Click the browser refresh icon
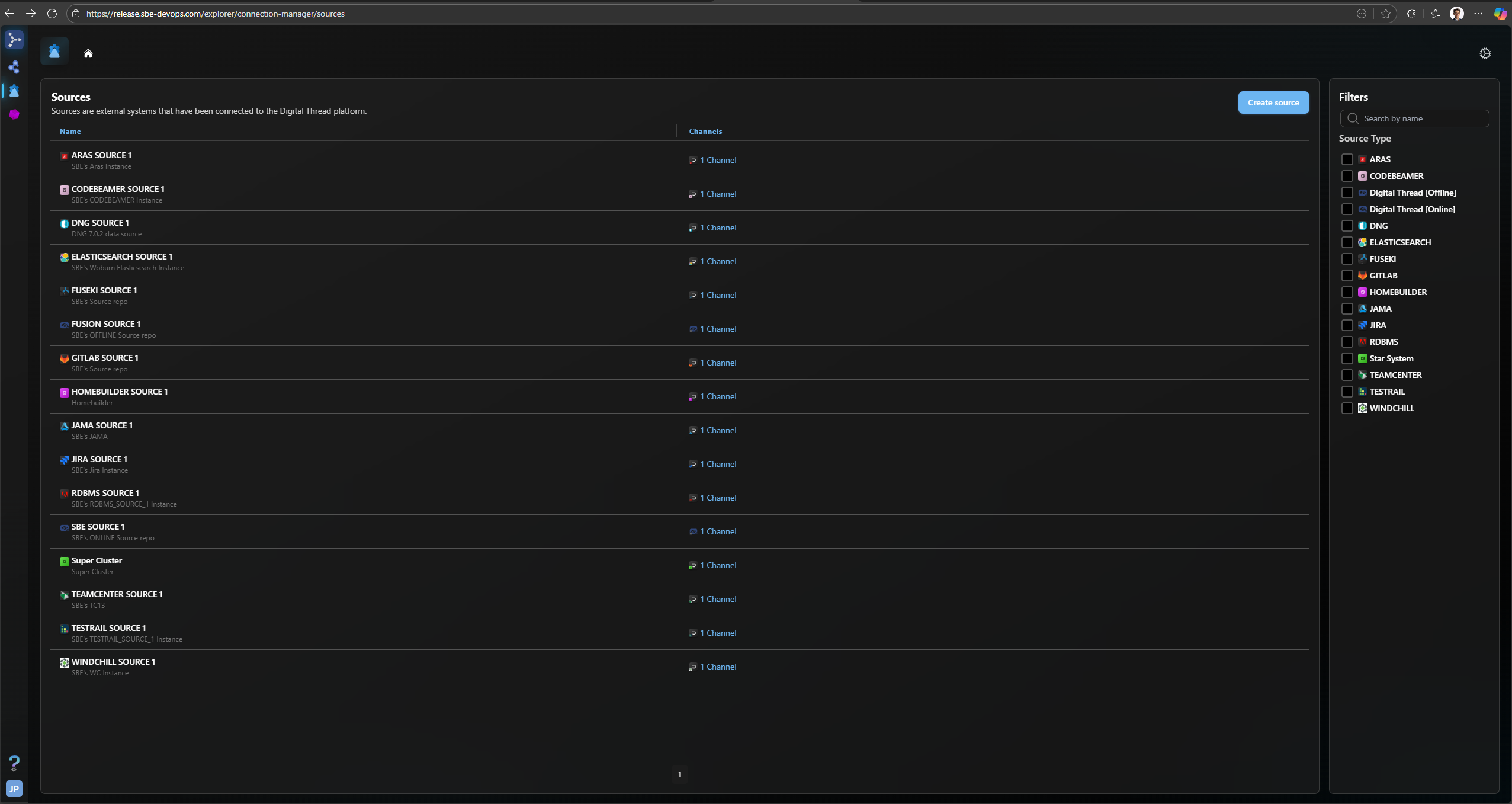The height and width of the screenshot is (804, 1512). (52, 14)
